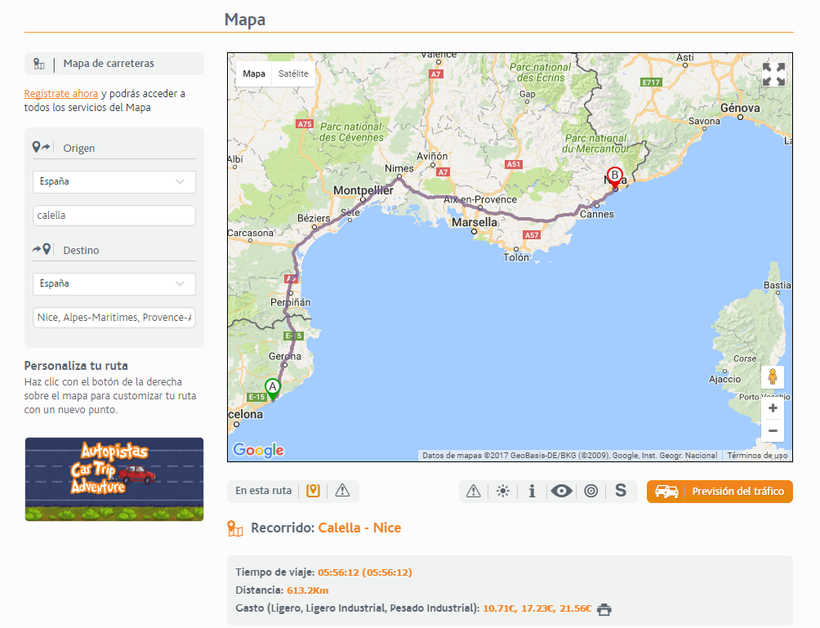Screen dimensions: 820x628
Task: Toggle the eye visibility icon
Action: 562,491
